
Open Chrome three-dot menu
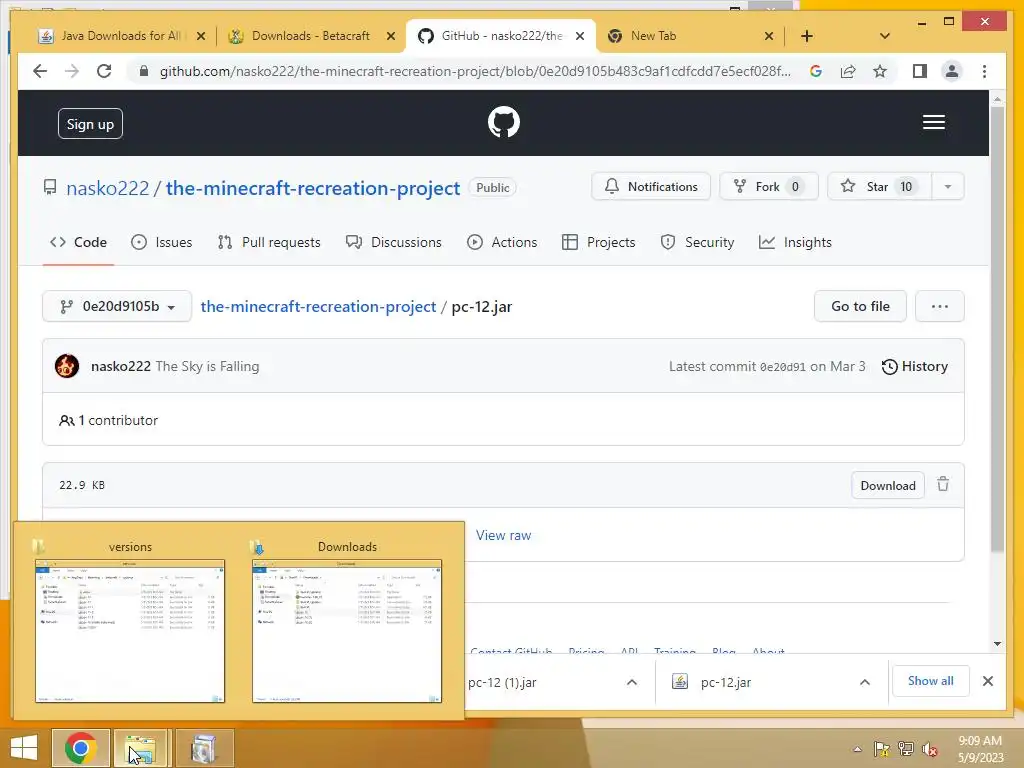click(x=984, y=71)
